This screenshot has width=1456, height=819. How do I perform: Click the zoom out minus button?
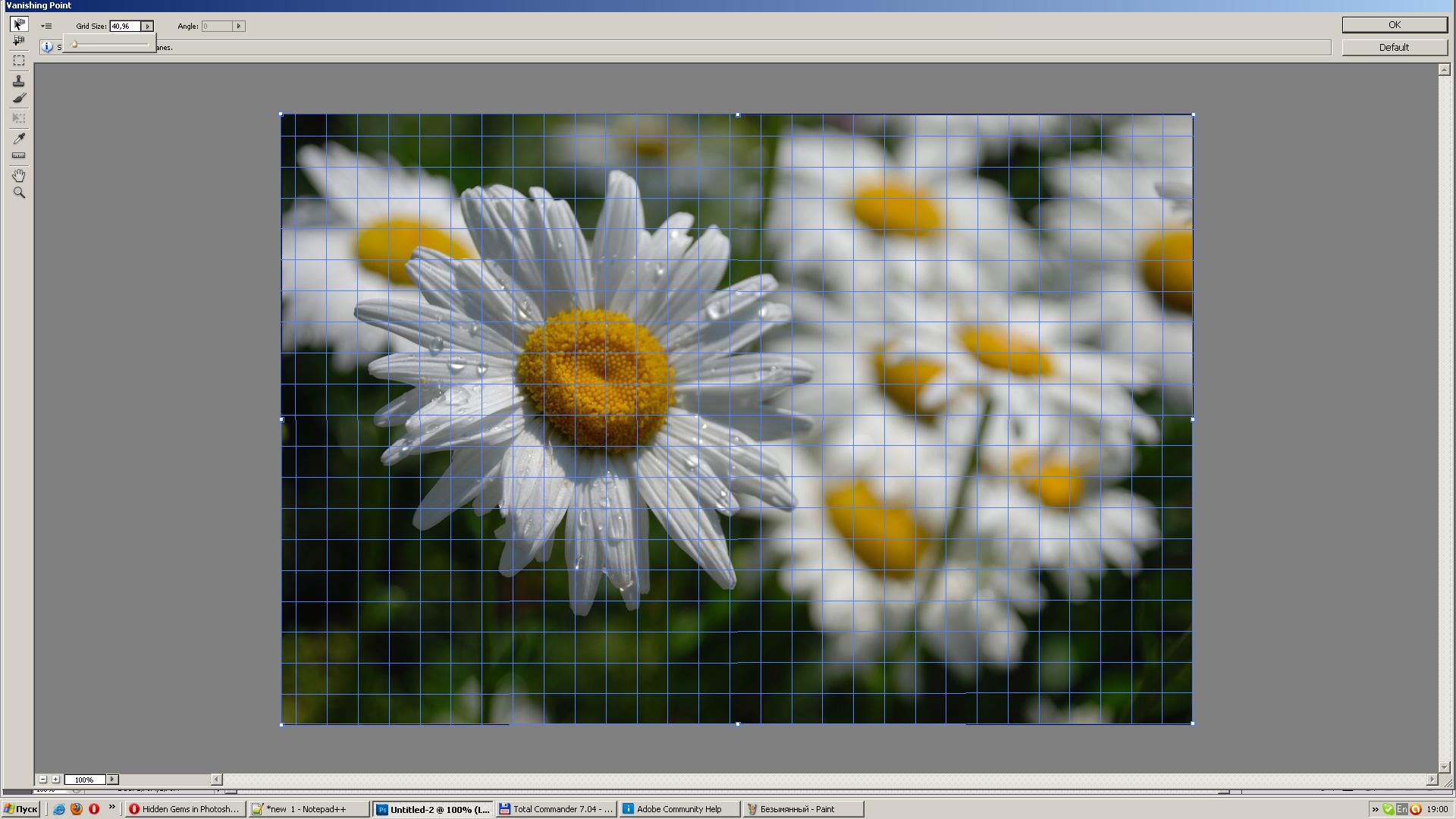(43, 779)
